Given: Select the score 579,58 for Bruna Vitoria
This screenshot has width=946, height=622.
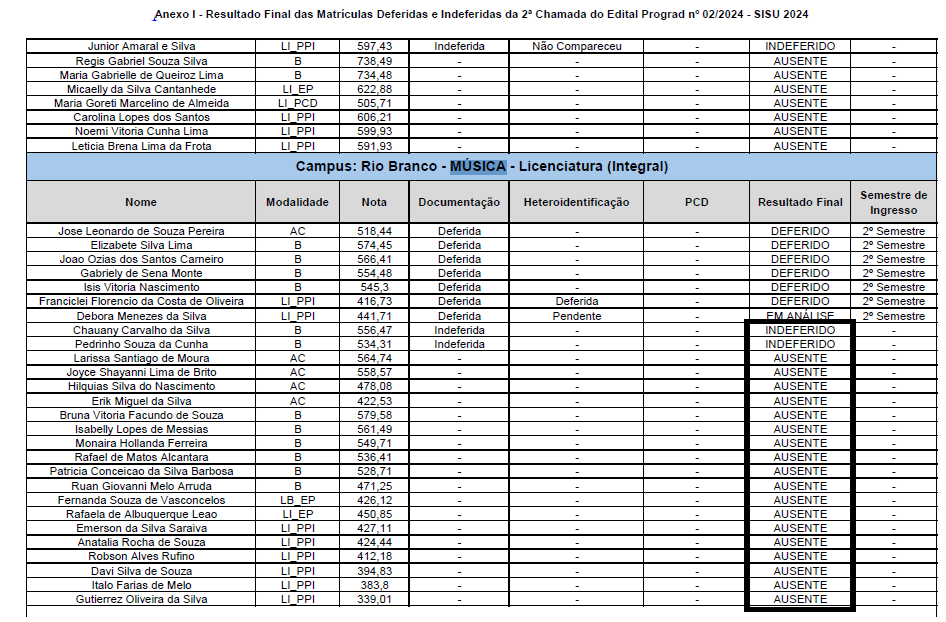Looking at the screenshot, I should click(x=374, y=415).
